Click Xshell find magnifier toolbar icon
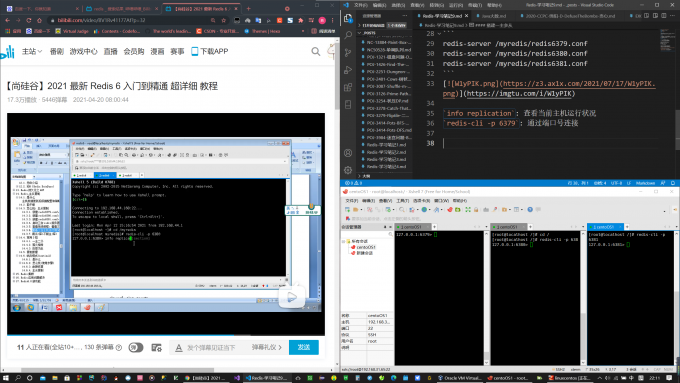Viewport: 680px width, 383px height. [402, 210]
